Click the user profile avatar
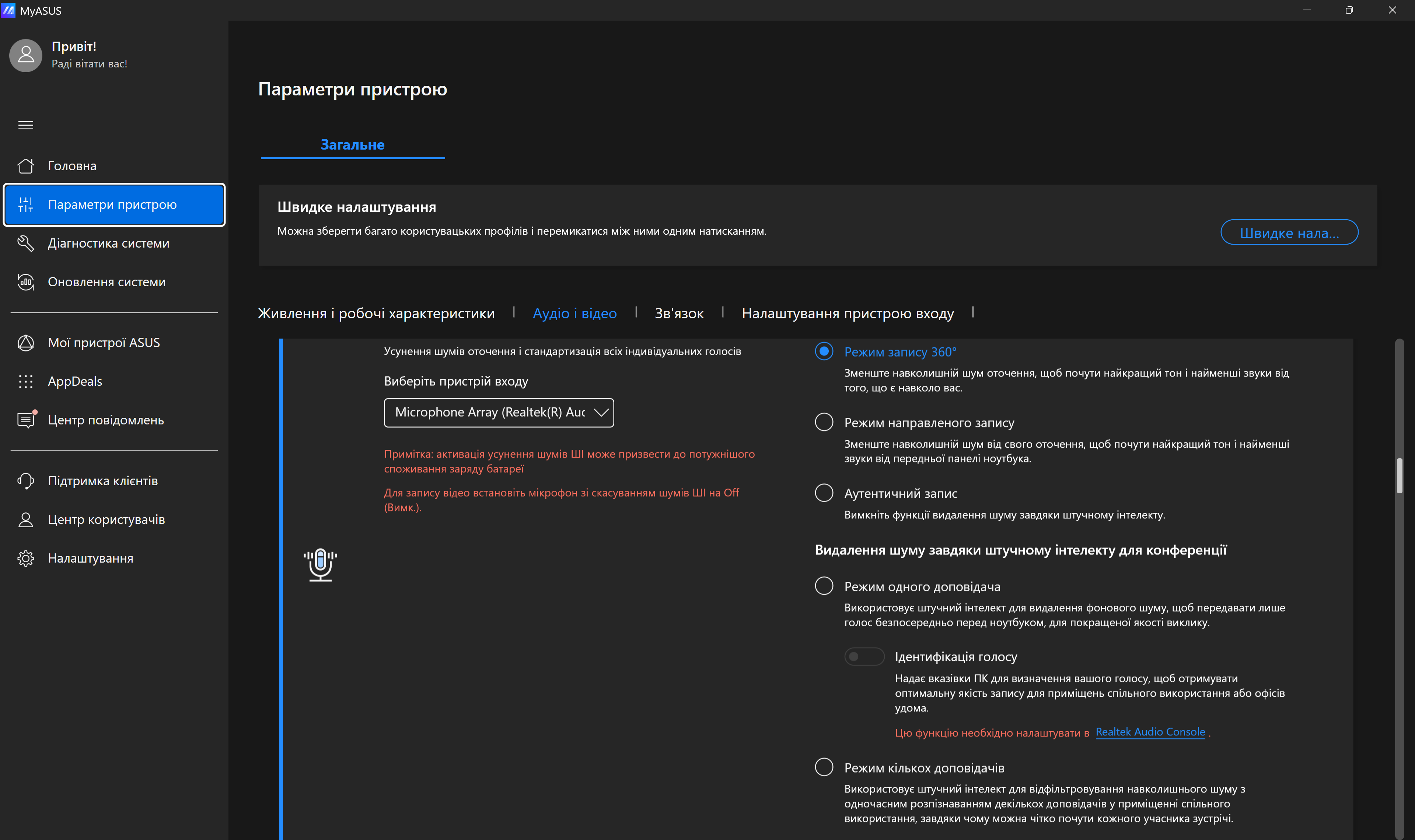Viewport: 1415px width, 840px height. (26, 55)
